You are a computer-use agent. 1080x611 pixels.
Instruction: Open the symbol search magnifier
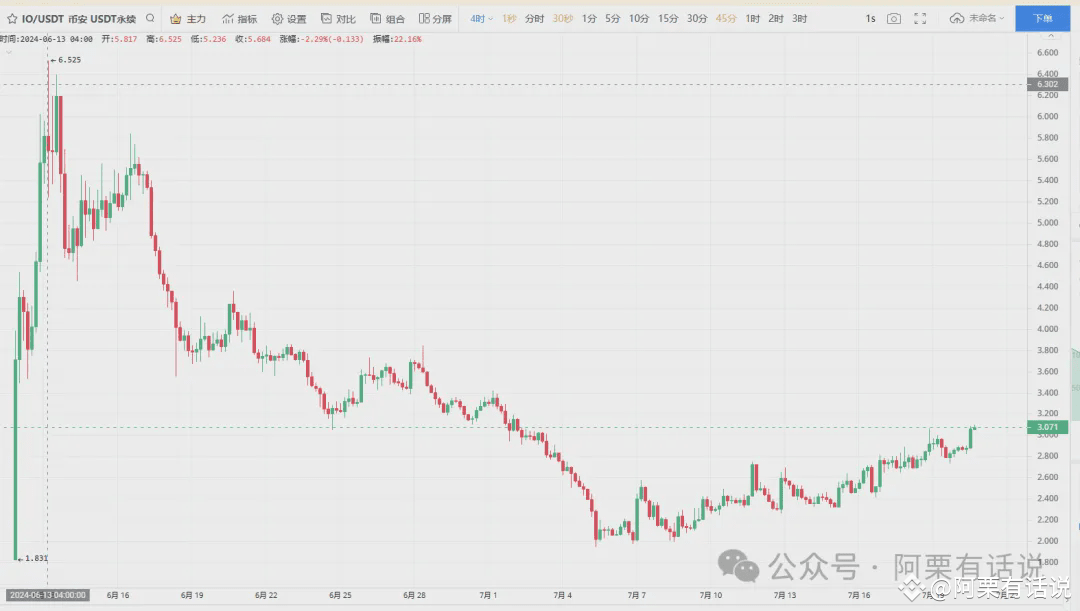(x=150, y=19)
